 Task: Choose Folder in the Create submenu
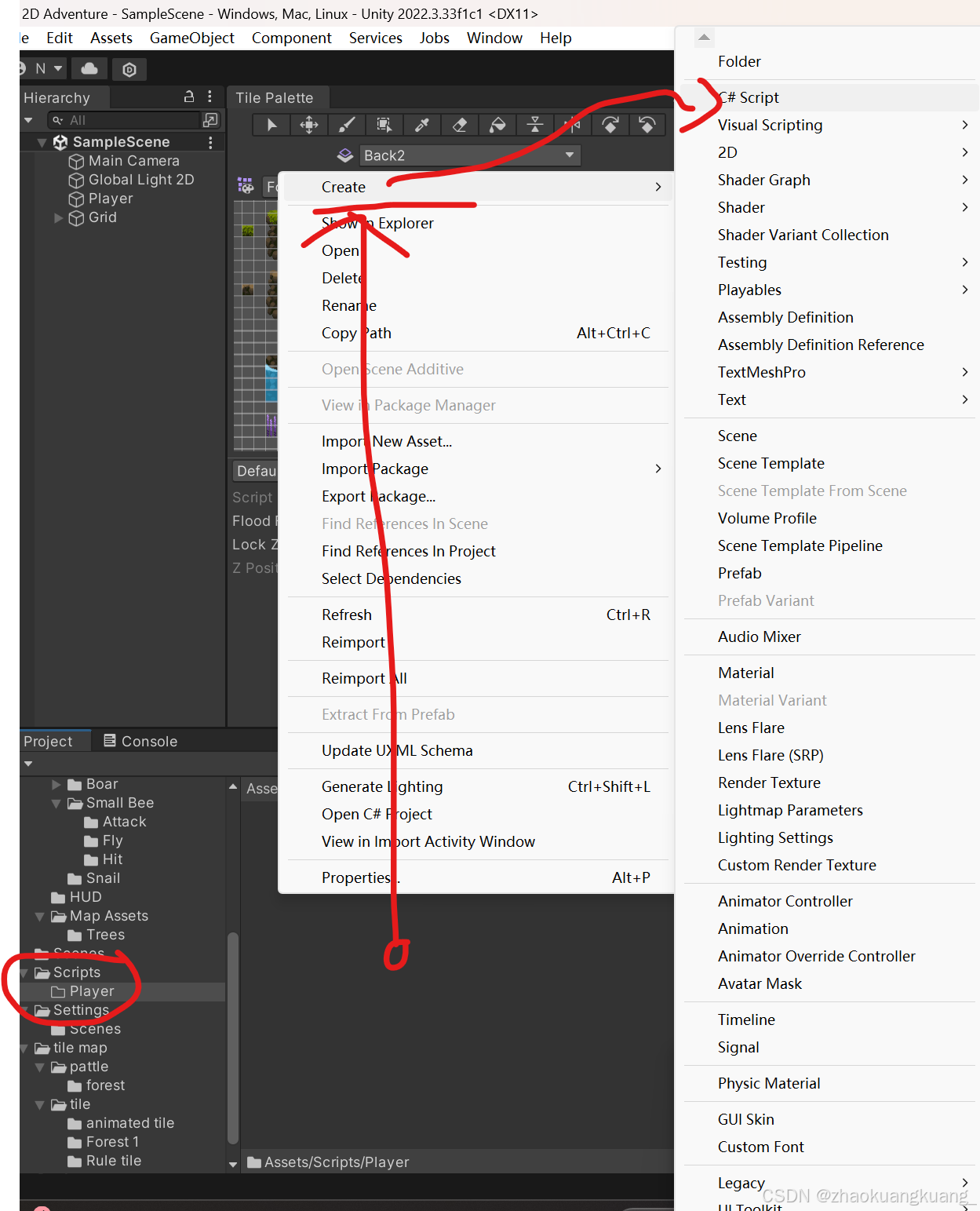827,61
